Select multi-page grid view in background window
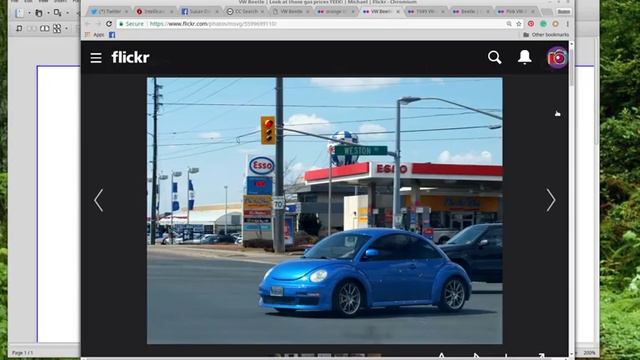 tap(57, 29)
